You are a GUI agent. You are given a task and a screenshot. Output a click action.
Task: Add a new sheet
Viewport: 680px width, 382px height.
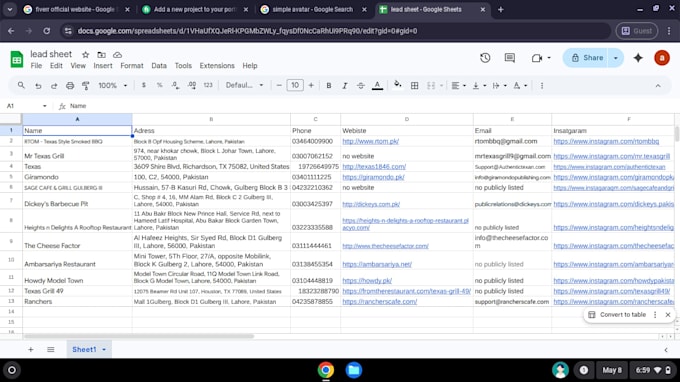point(31,349)
